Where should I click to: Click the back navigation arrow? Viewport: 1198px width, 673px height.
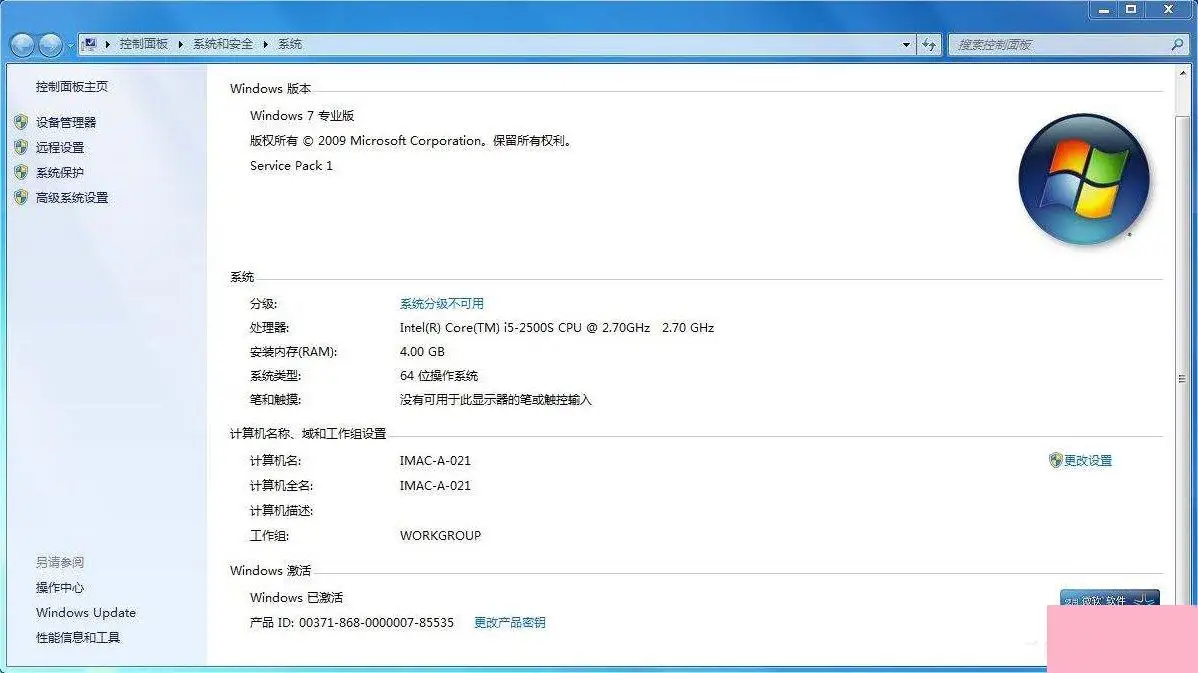(x=22, y=44)
